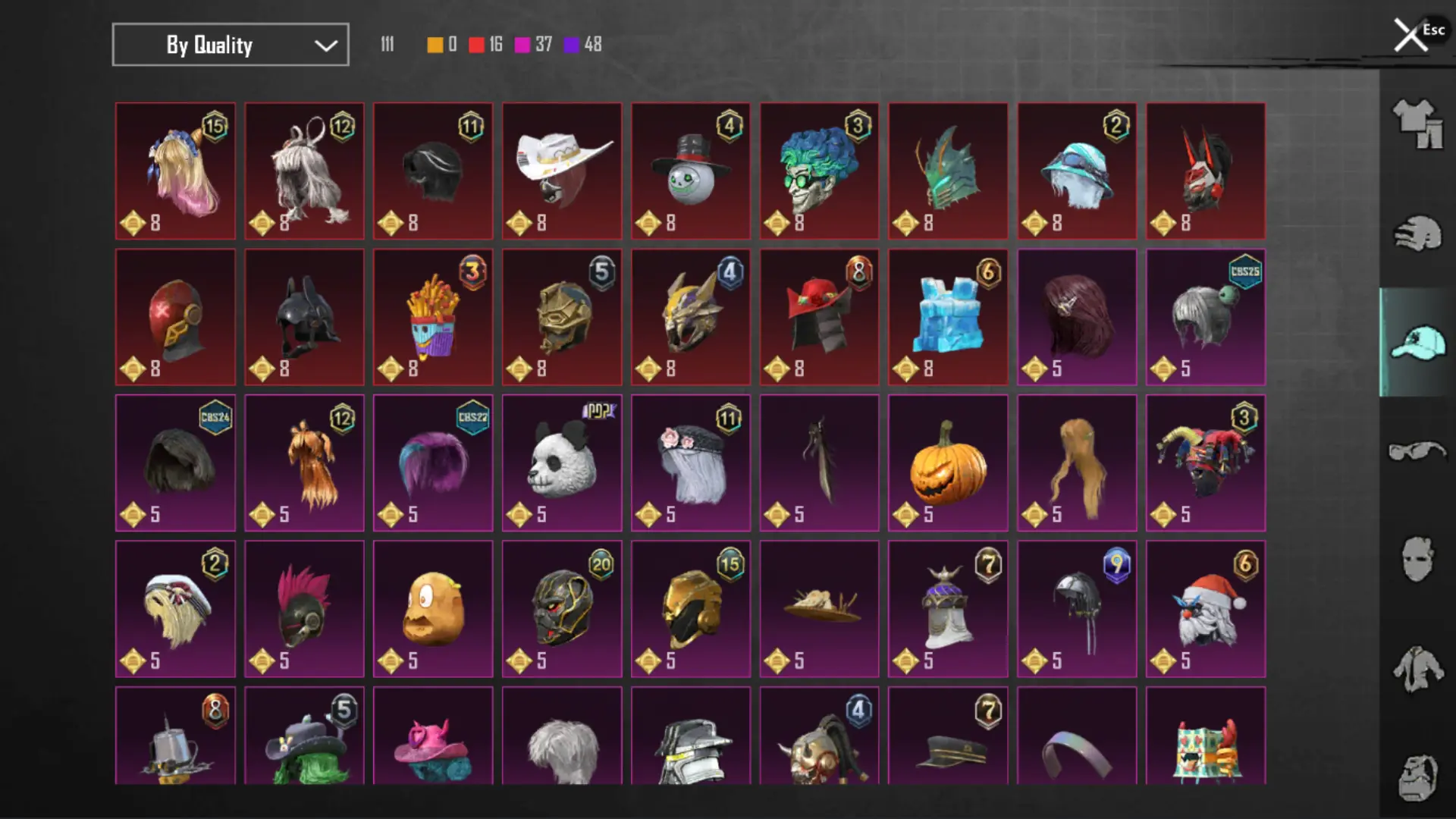The image size is (1456, 819).
Task: Select the gloves category in sidebar
Action: pyautogui.click(x=1417, y=233)
